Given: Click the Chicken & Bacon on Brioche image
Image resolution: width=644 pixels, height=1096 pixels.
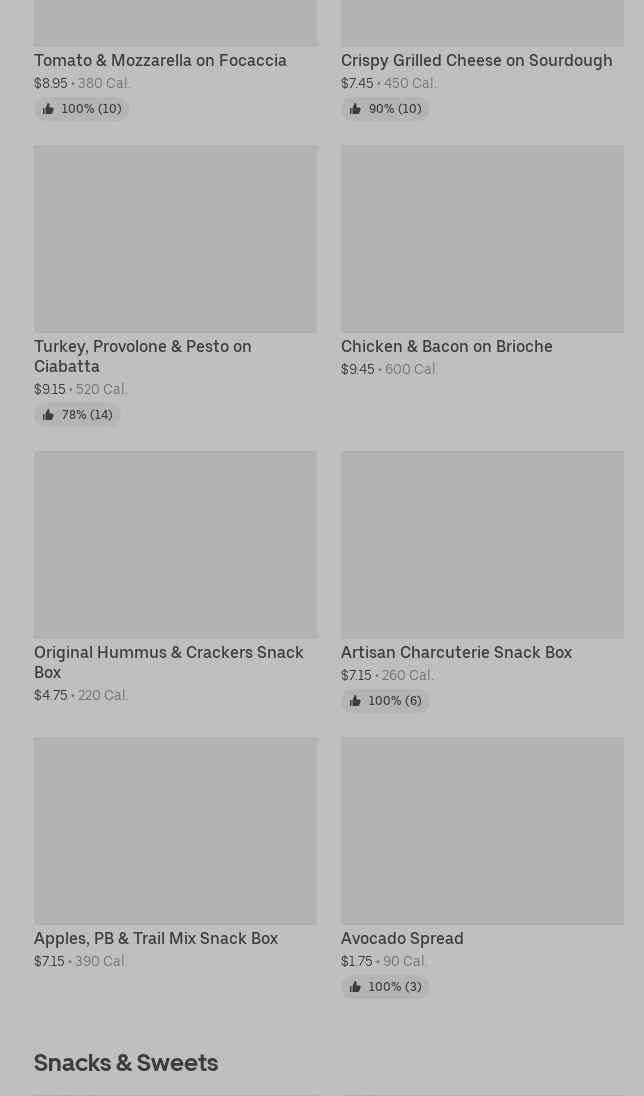Looking at the screenshot, I should pos(482,239).
